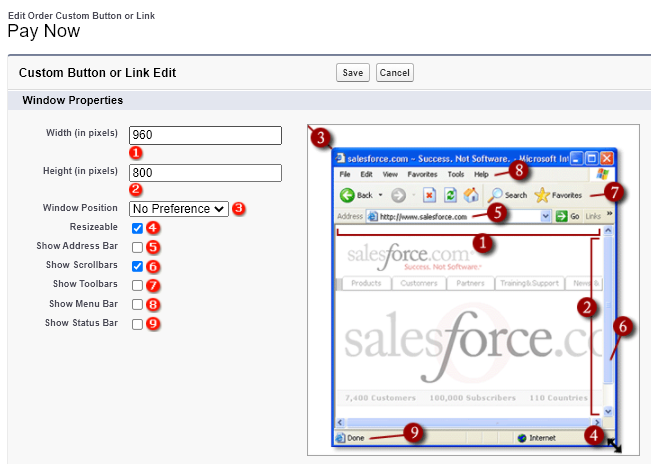Turn on the Show Status Bar checkbox
The image size is (651, 464).
137,324
